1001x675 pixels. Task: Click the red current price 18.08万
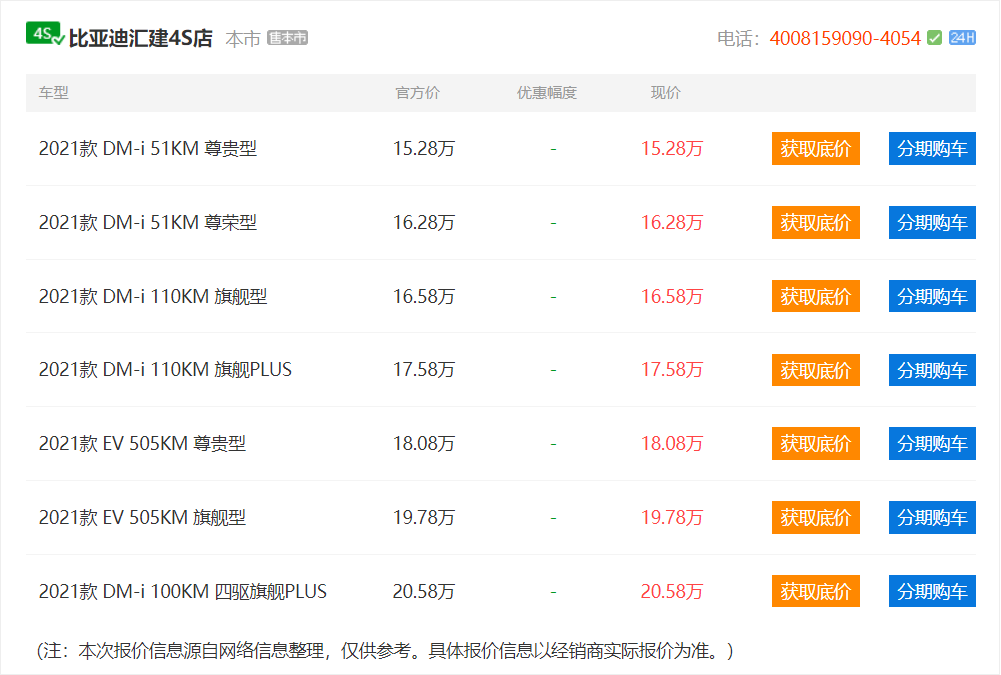(672, 444)
